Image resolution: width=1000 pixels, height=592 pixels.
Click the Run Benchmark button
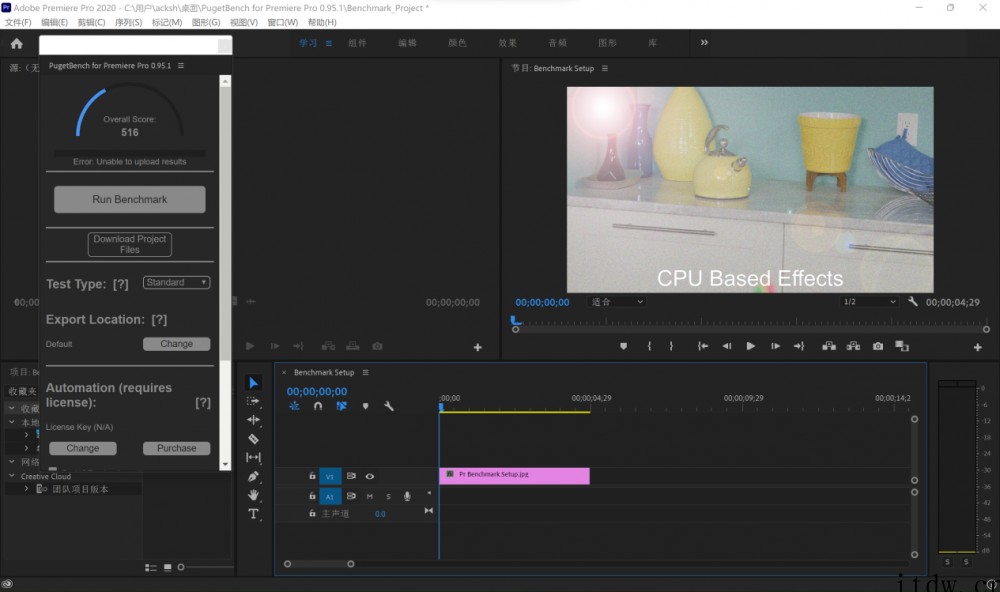pos(129,200)
